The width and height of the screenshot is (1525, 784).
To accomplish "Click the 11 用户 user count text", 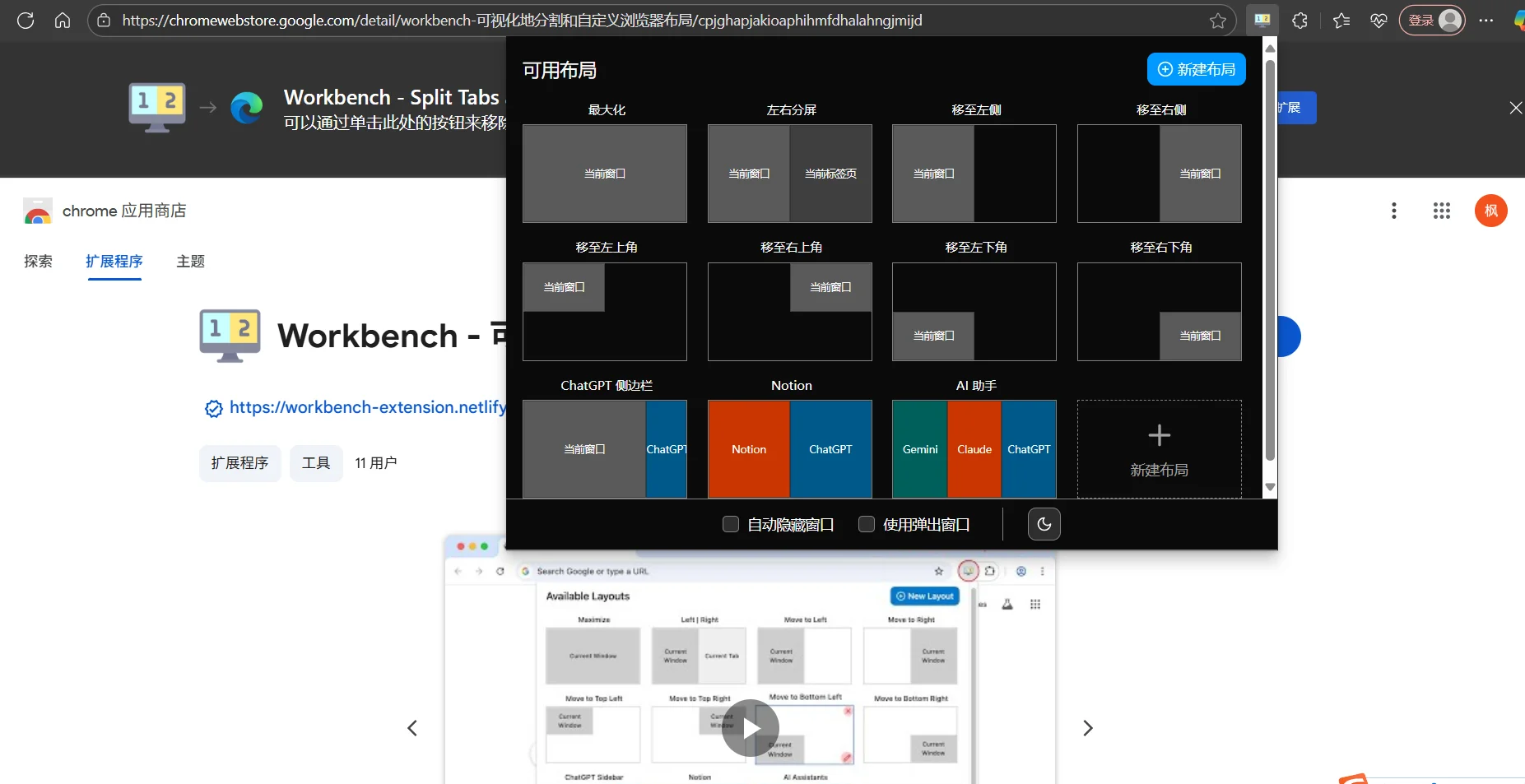I will point(376,463).
